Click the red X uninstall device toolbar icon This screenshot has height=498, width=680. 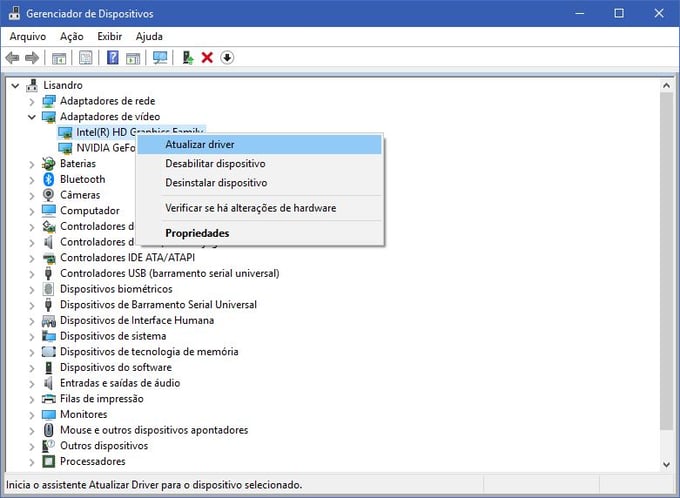tap(207, 58)
